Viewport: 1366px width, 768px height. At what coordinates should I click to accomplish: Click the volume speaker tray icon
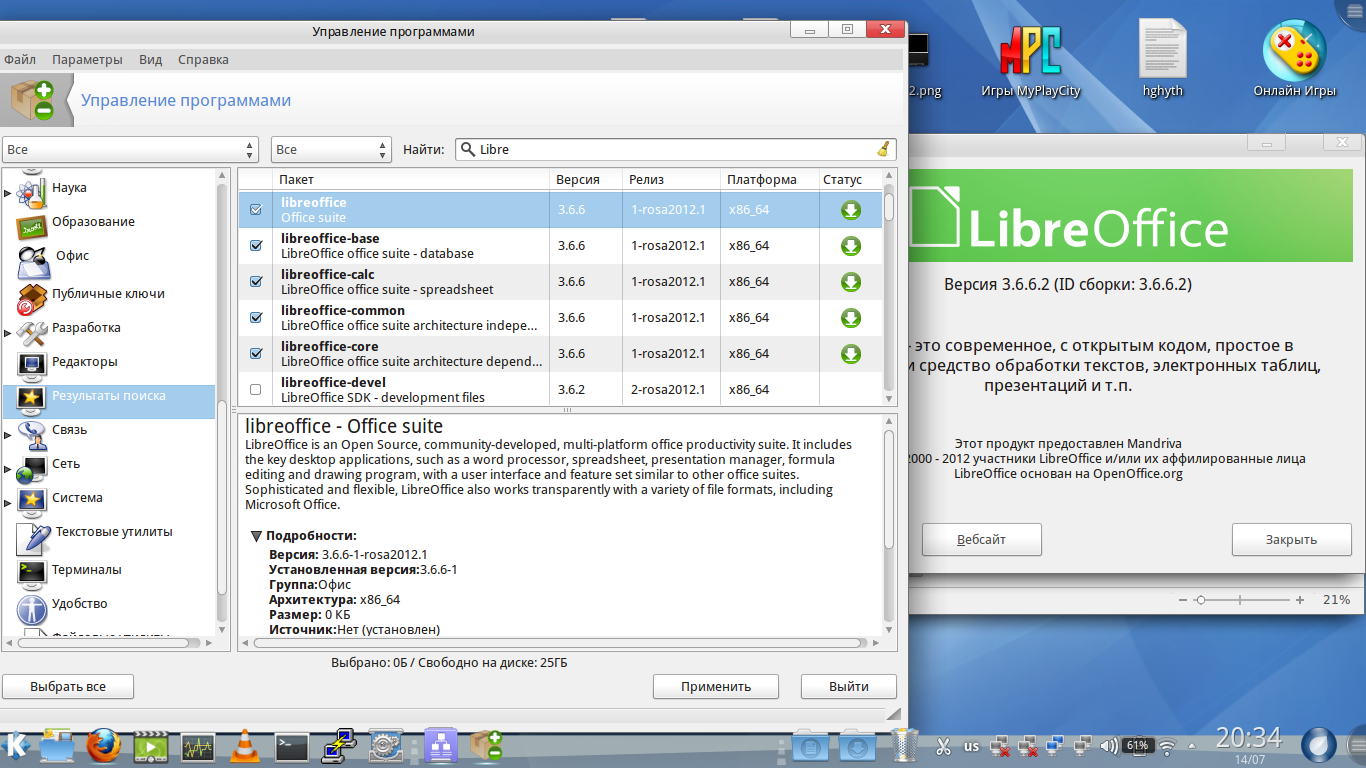tap(1109, 746)
